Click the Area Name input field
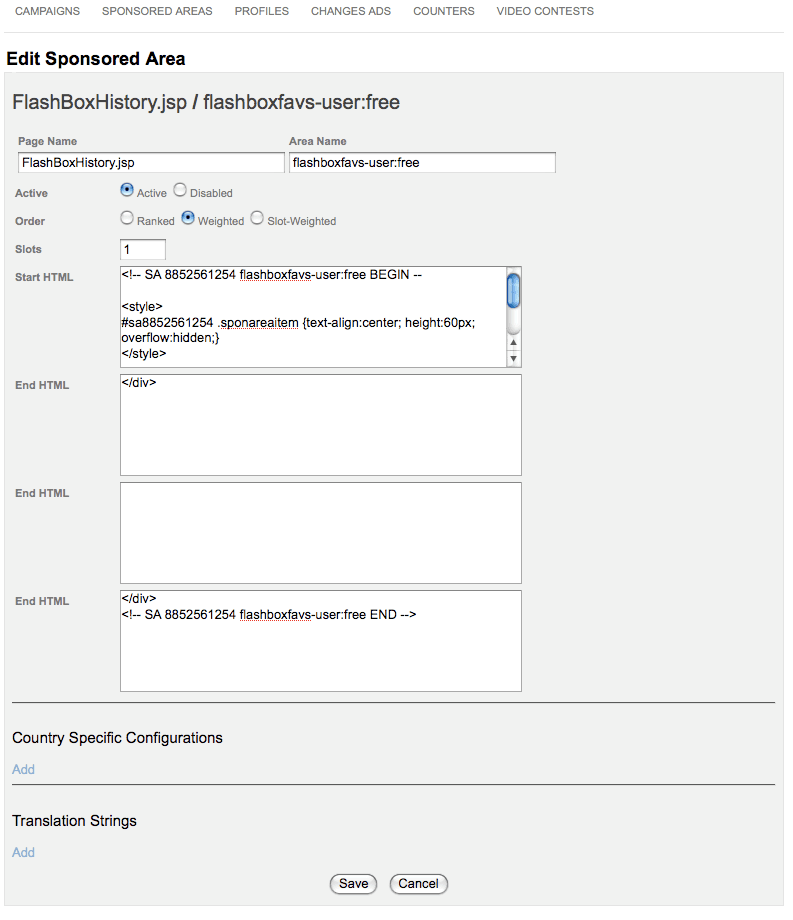This screenshot has width=793, height=920. pos(422,163)
